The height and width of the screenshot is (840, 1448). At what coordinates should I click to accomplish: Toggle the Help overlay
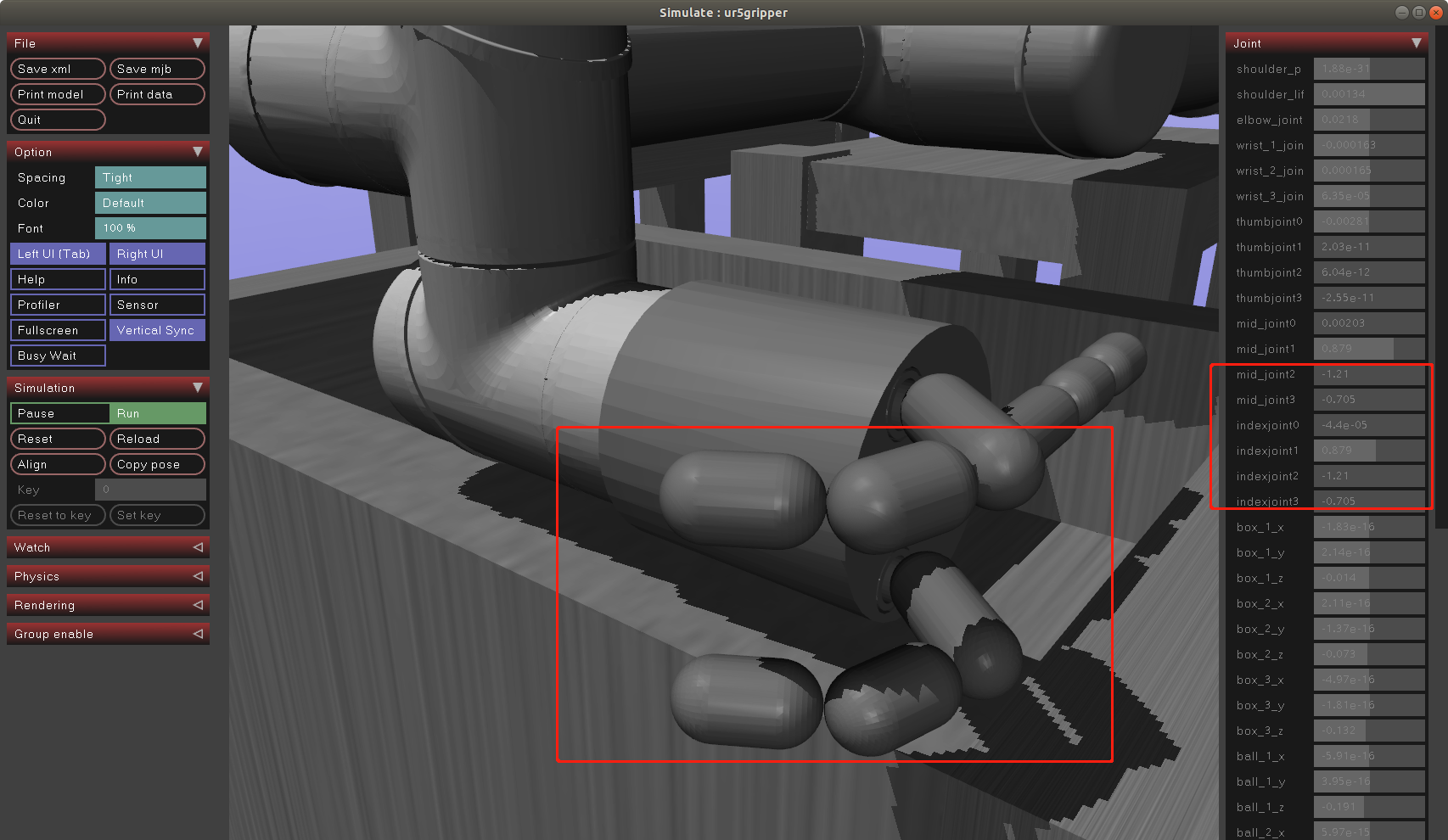point(58,279)
